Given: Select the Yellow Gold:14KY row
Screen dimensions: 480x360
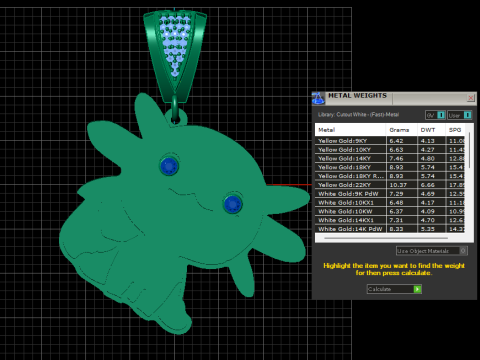Looking at the screenshot, I should coord(390,158).
